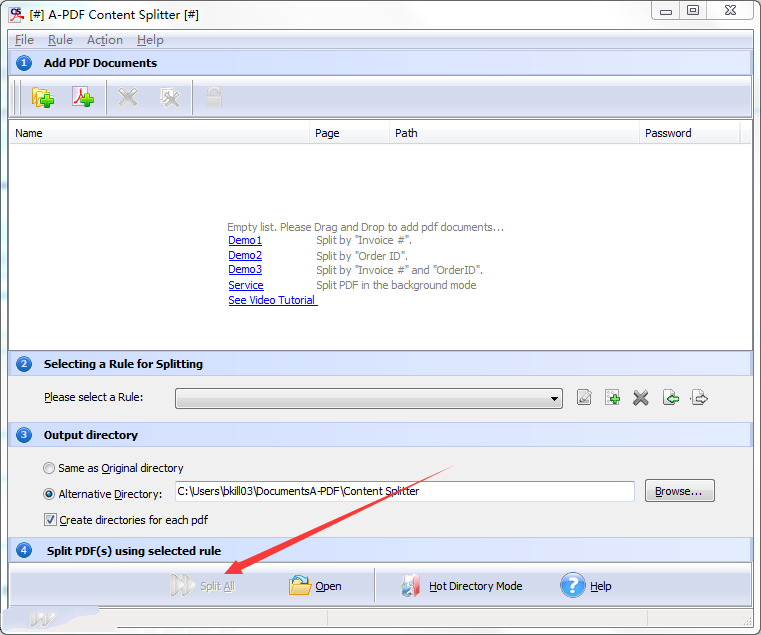
Task: Click the Remove selected document X icon
Action: tap(128, 98)
